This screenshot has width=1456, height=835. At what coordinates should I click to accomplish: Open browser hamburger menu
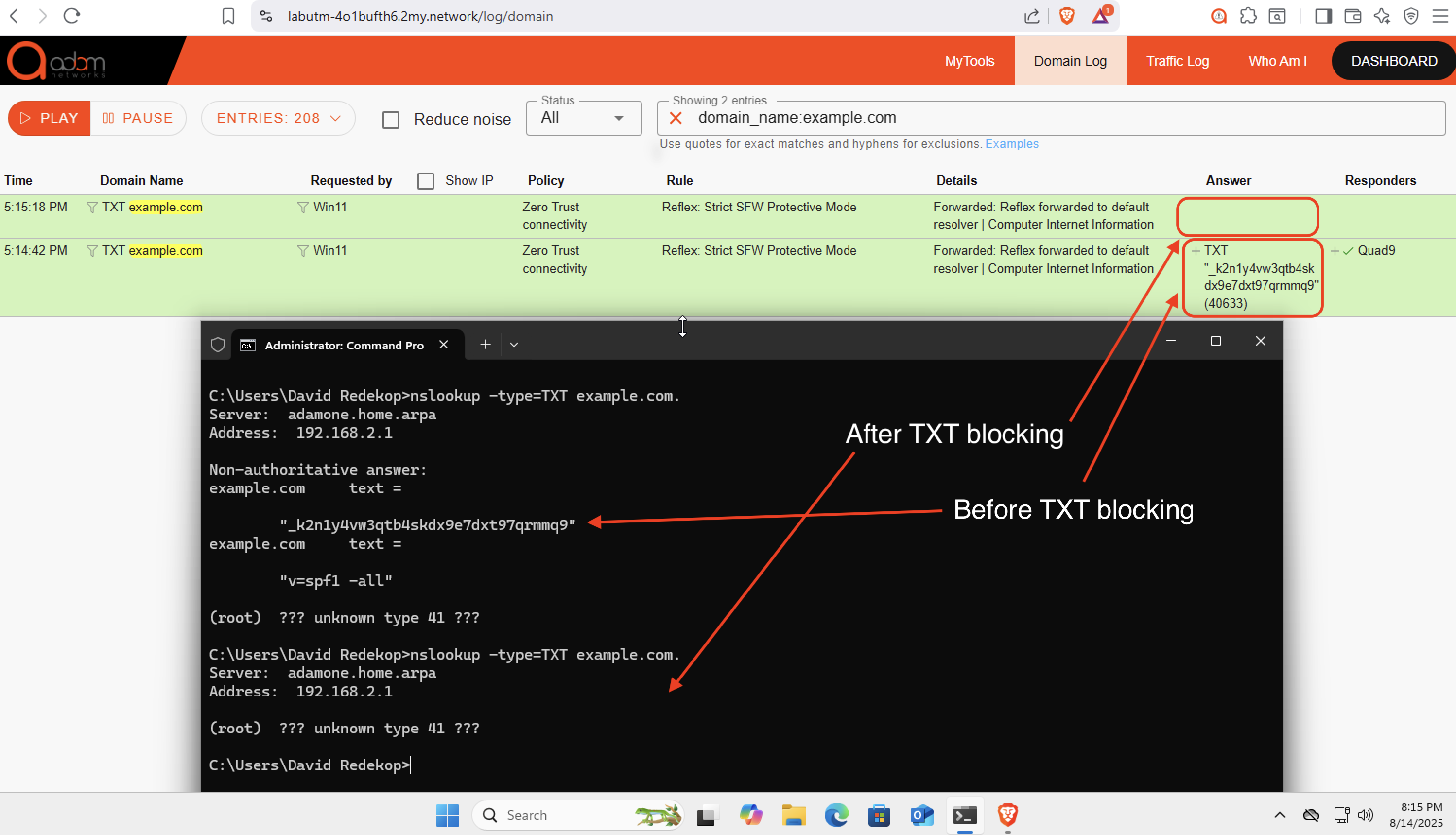(x=1440, y=16)
